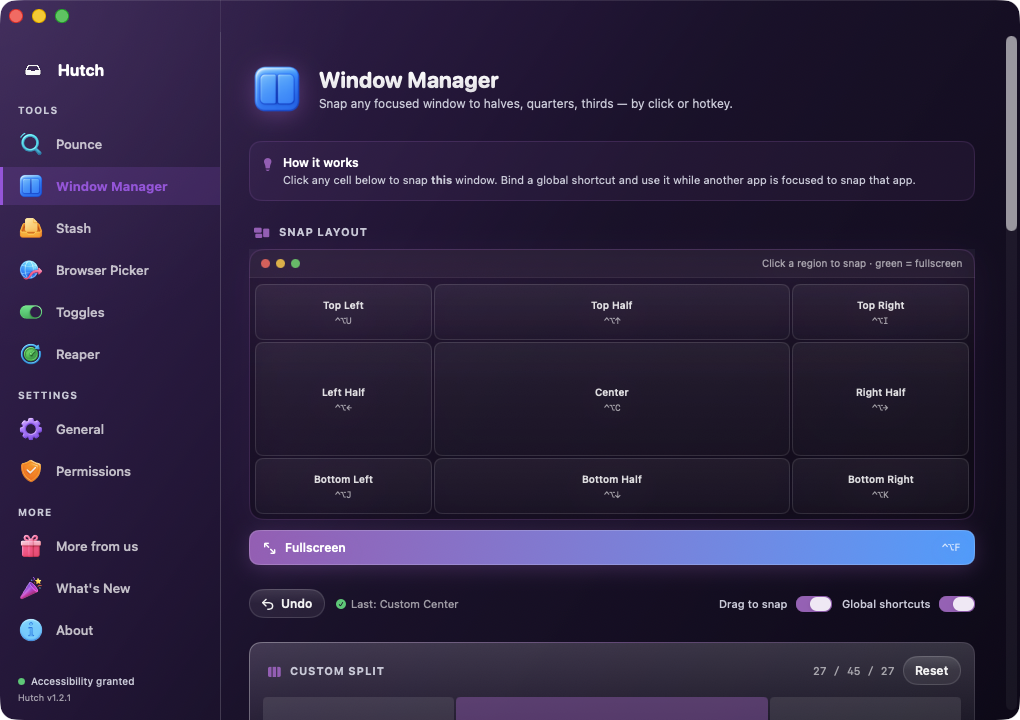Open the Pounce tool
This screenshot has width=1020, height=720.
(111, 144)
